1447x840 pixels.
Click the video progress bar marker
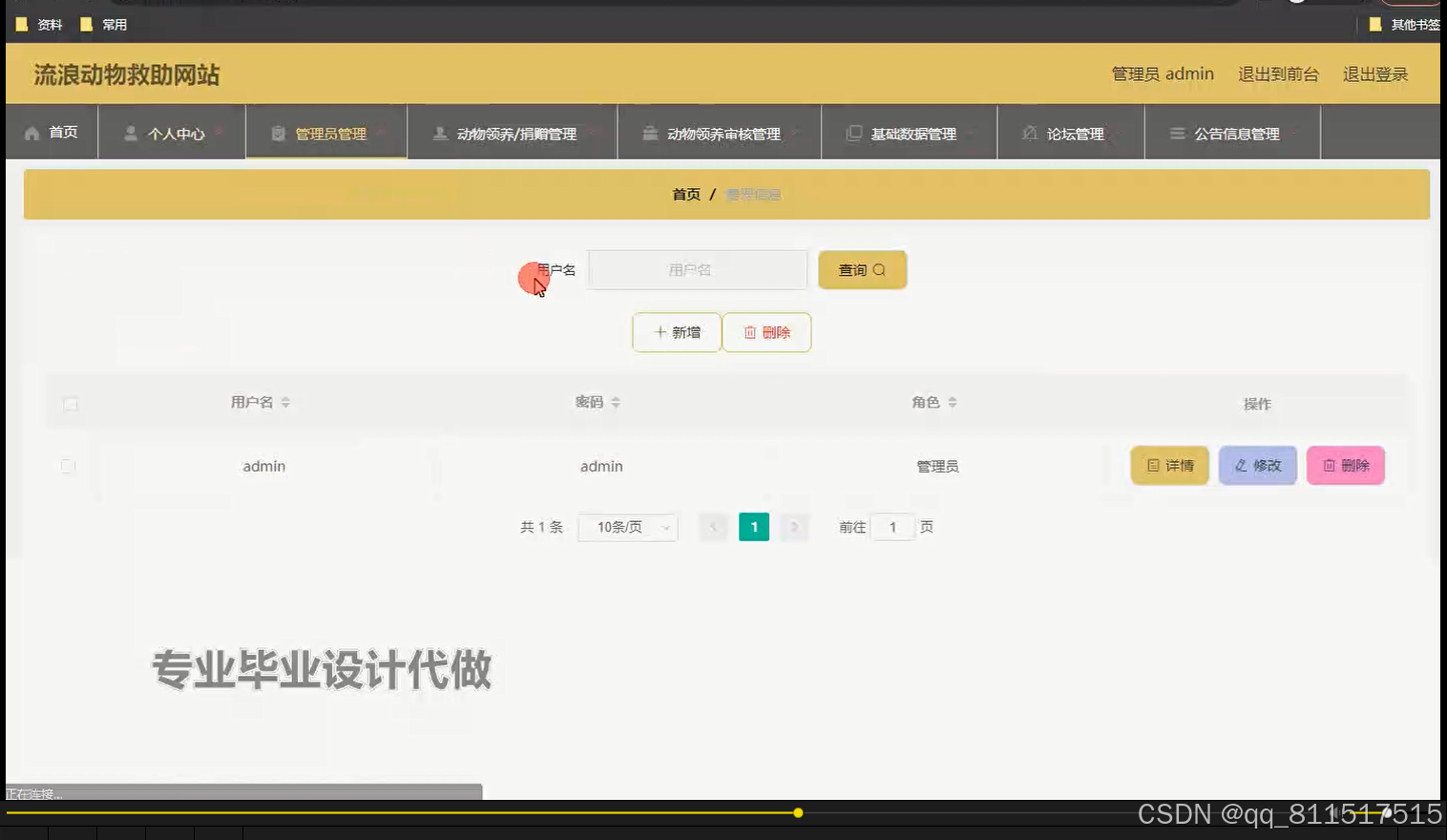[x=798, y=812]
